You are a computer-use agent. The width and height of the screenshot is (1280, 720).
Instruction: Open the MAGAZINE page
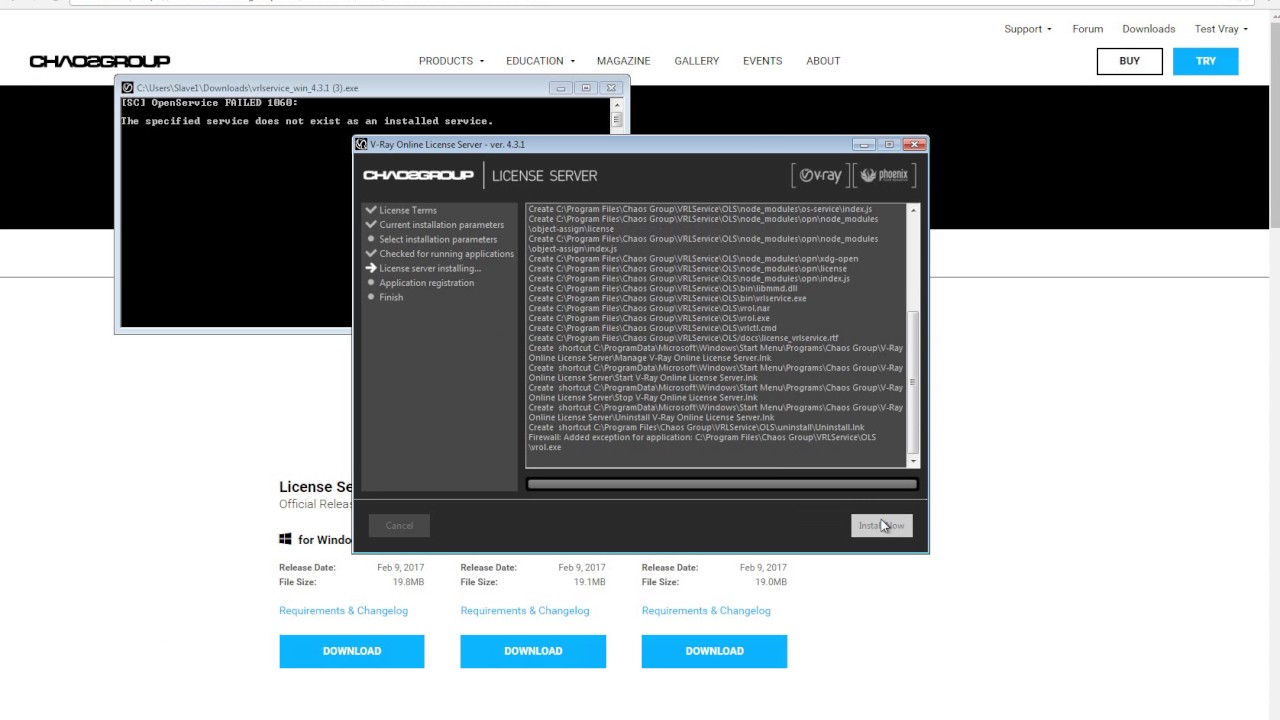click(623, 61)
